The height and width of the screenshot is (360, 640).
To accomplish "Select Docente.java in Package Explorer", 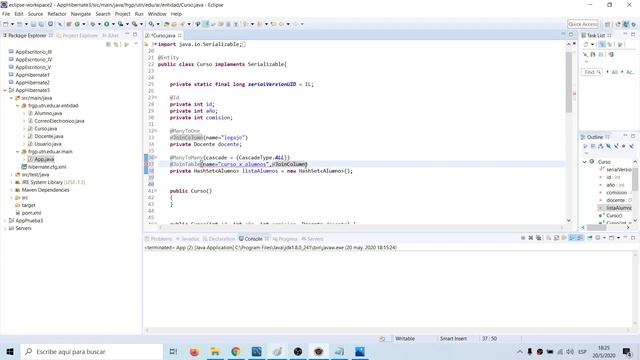I will click(x=49, y=136).
